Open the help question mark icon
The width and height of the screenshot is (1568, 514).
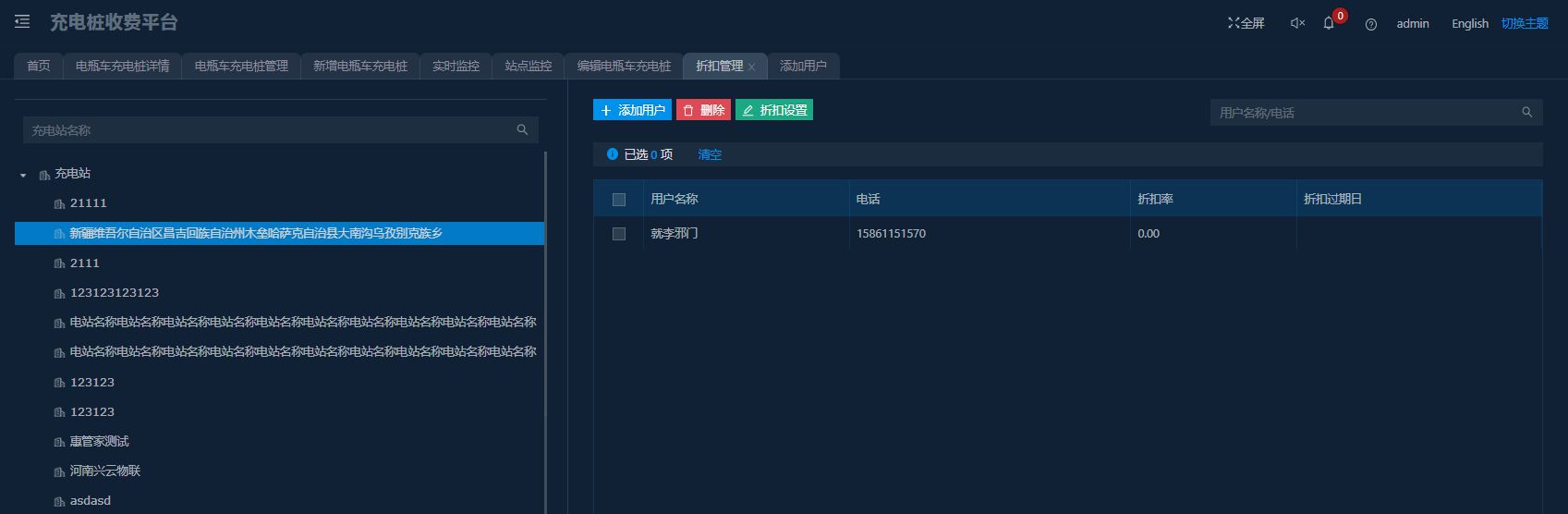[x=1371, y=24]
